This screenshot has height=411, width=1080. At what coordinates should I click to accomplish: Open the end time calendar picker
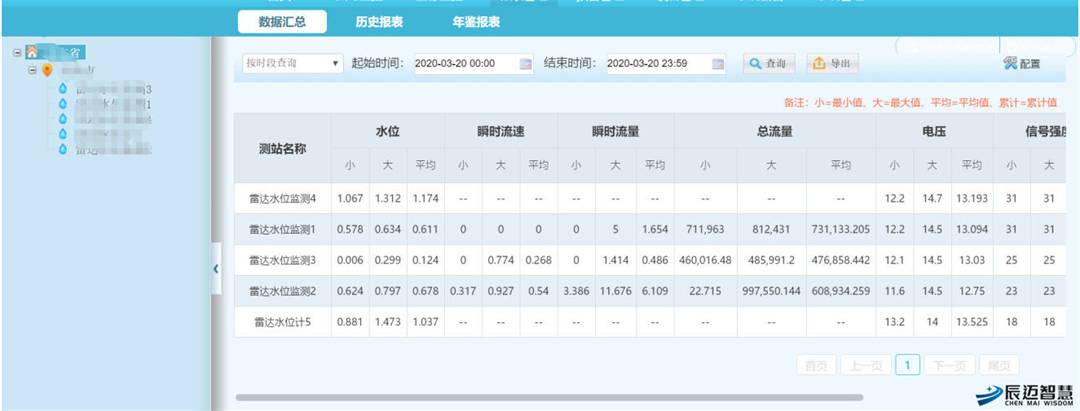click(718, 64)
